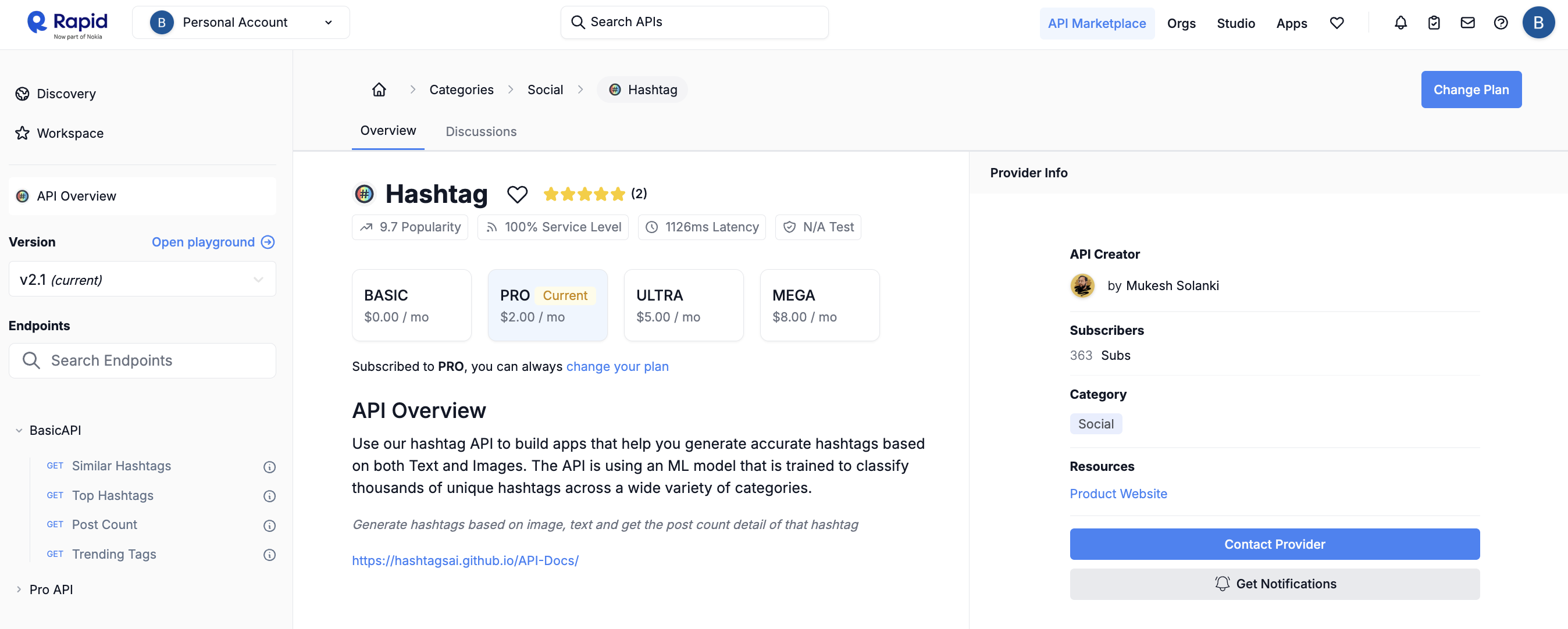Go to home via breadcrumb house icon
The width and height of the screenshot is (1568, 629).
point(379,90)
